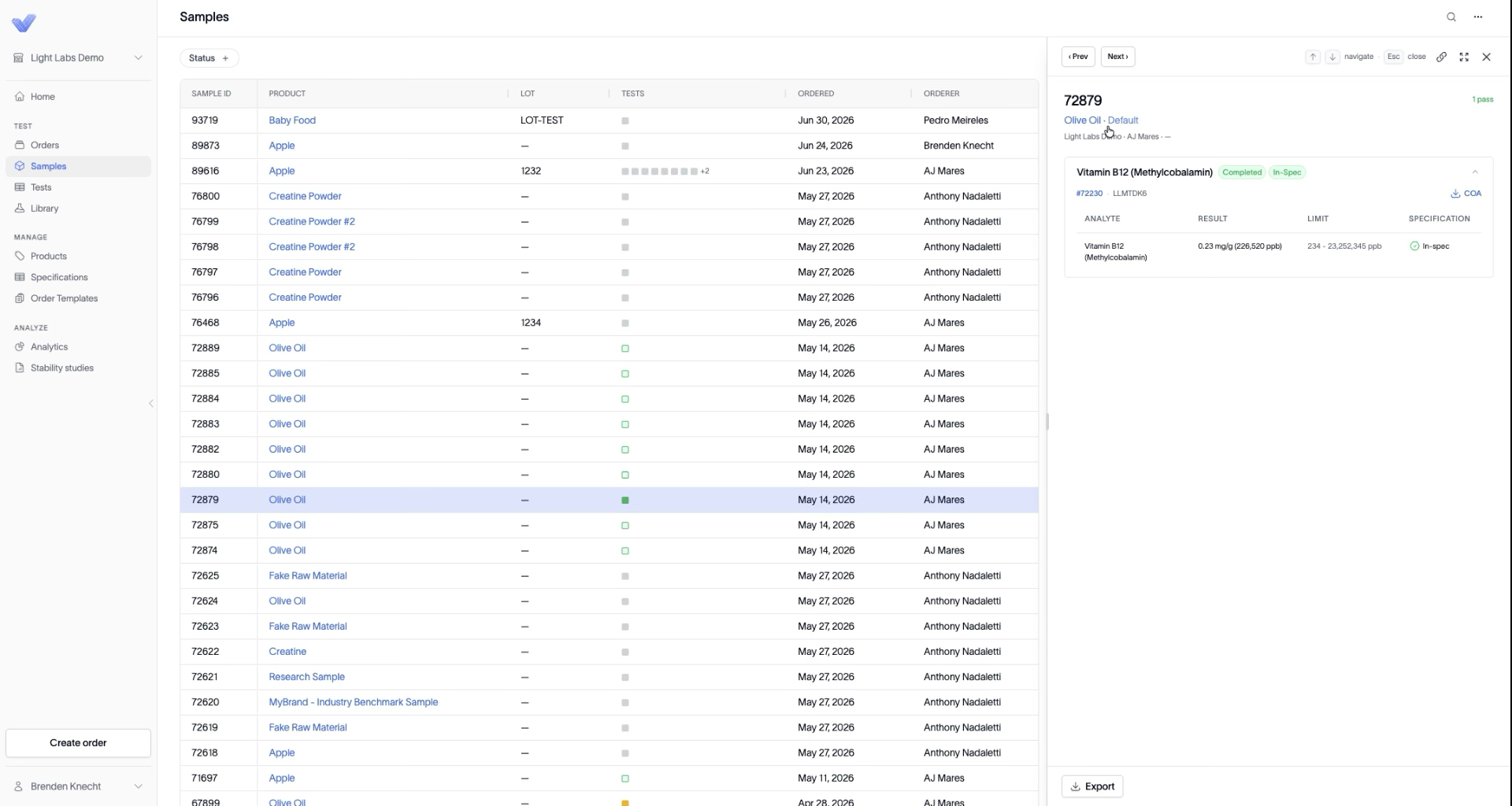Collapse the Vitamin B12 test card
Screen dimensions: 1512x806
(x=1475, y=172)
